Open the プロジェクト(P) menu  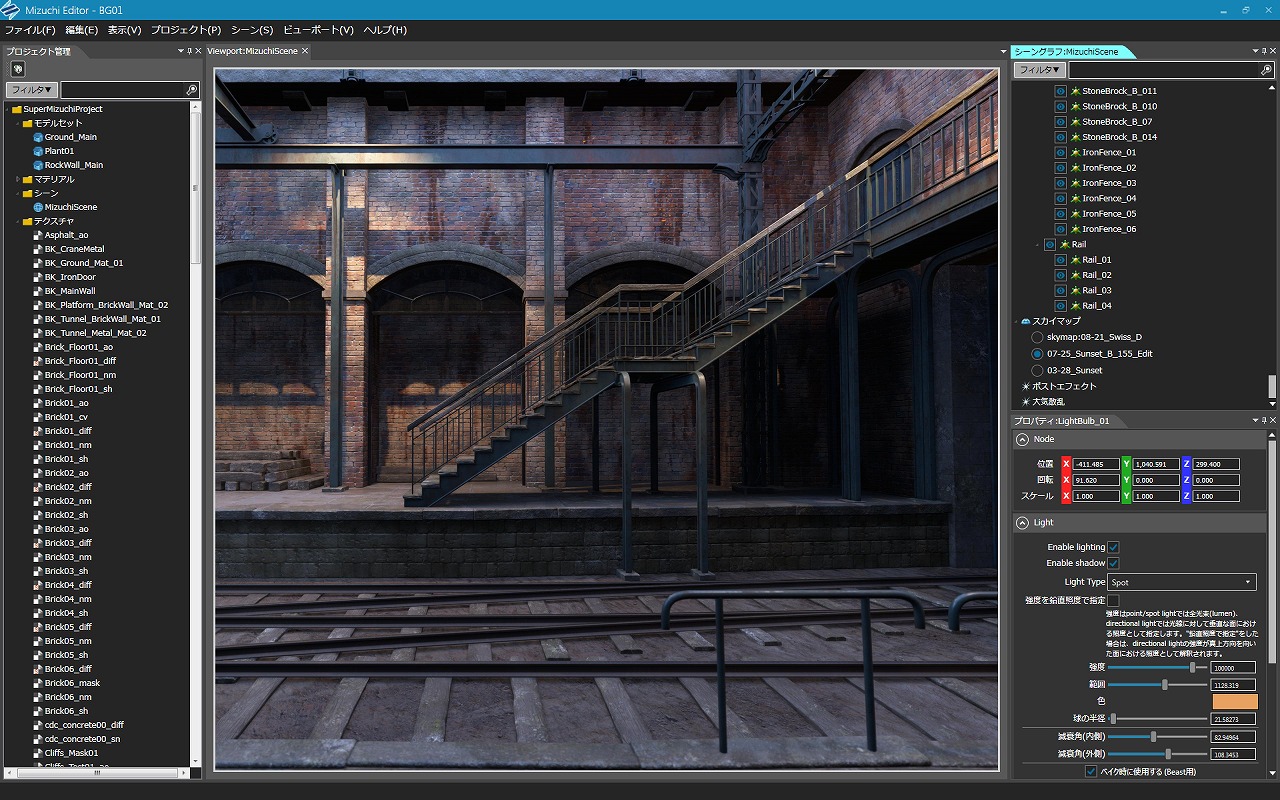click(186, 30)
